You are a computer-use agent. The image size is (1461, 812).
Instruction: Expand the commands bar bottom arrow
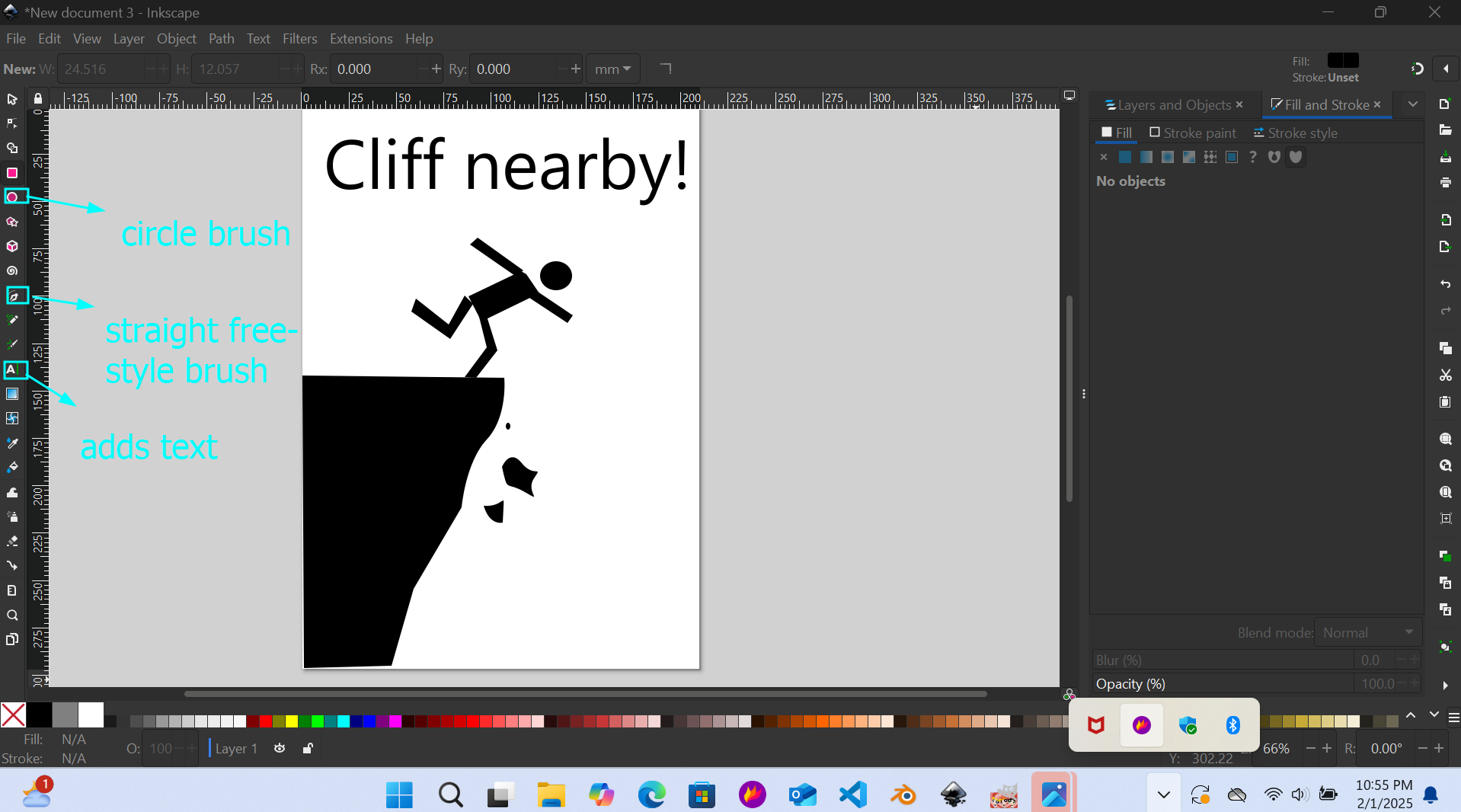click(x=1445, y=685)
